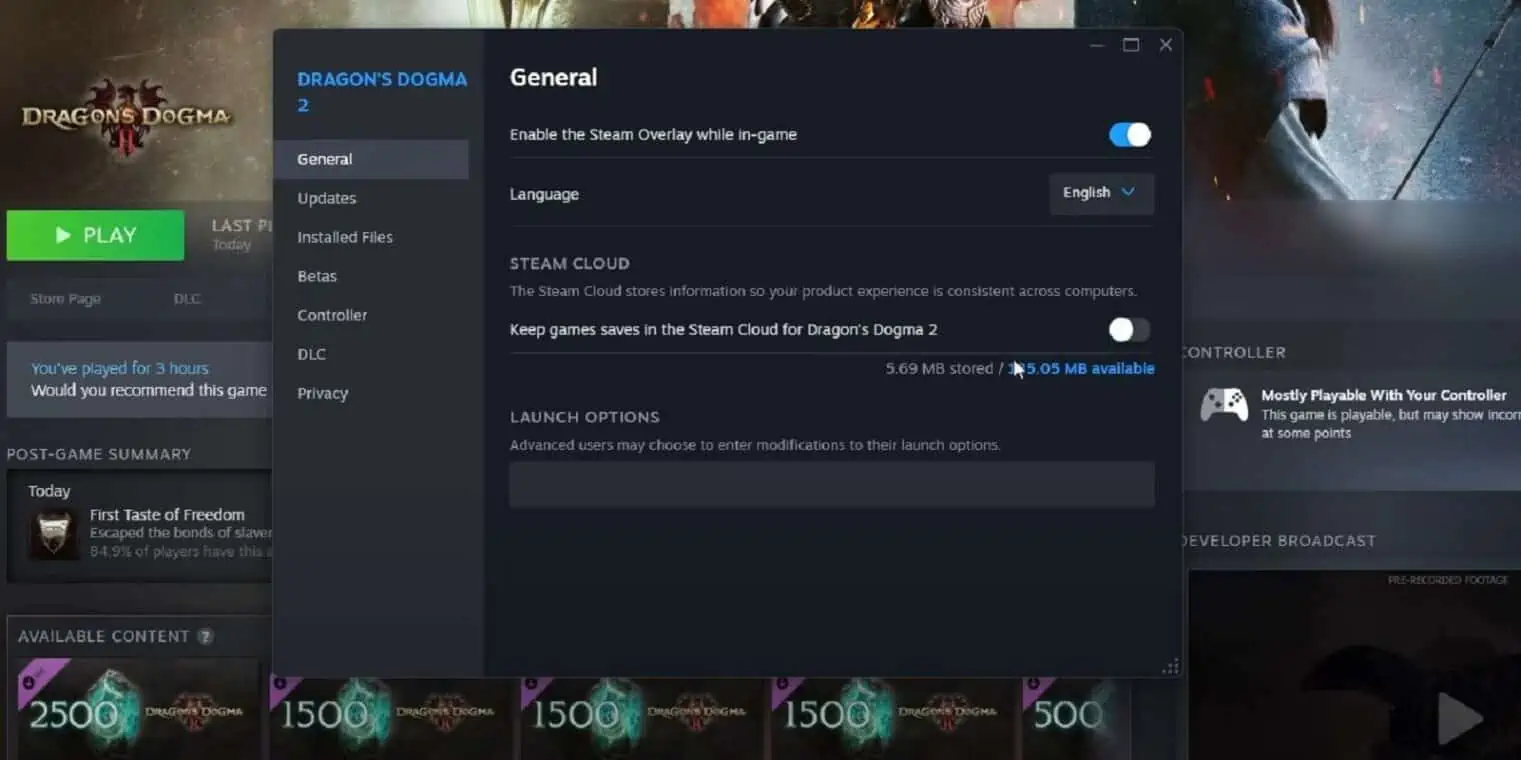Open the First Taste of Freedom achievement icon
The image size is (1521, 760).
coord(53,534)
